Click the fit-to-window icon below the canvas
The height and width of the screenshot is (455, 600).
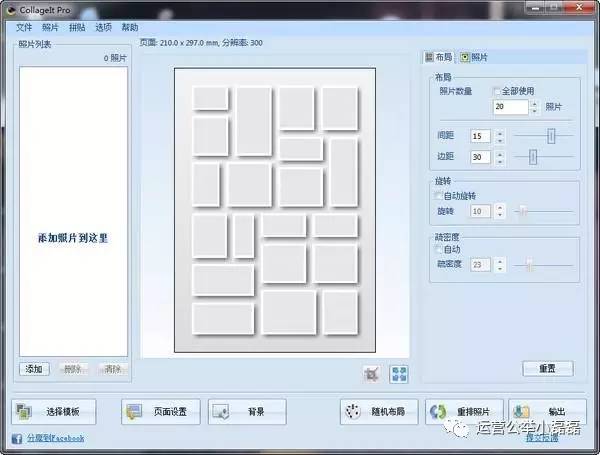tap(399, 374)
